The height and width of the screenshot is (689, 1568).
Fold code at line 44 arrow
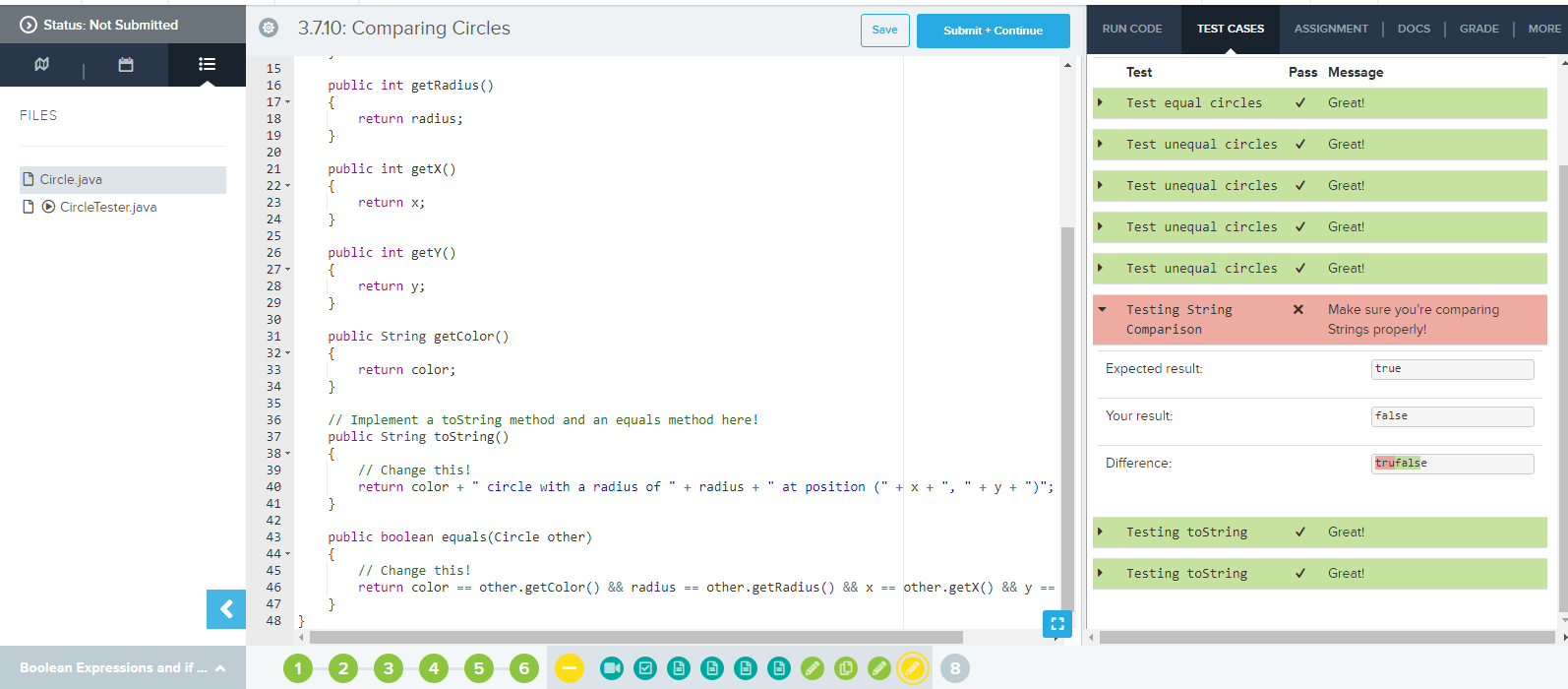pos(288,554)
